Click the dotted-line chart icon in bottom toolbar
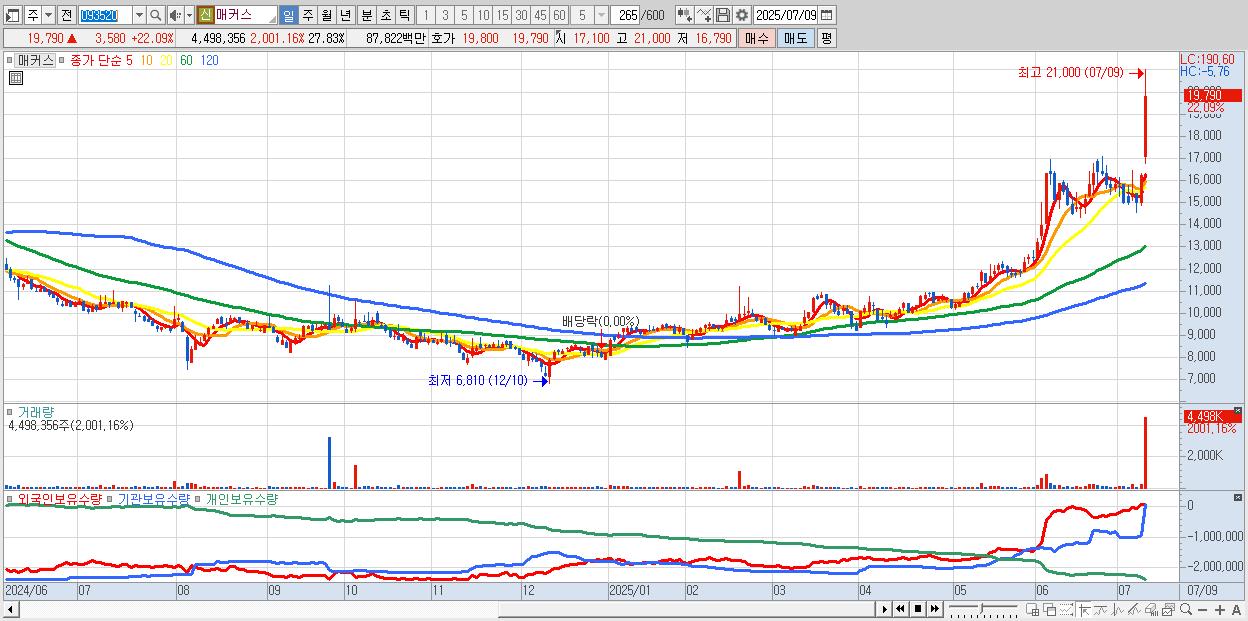1248x621 pixels. (x=1066, y=609)
